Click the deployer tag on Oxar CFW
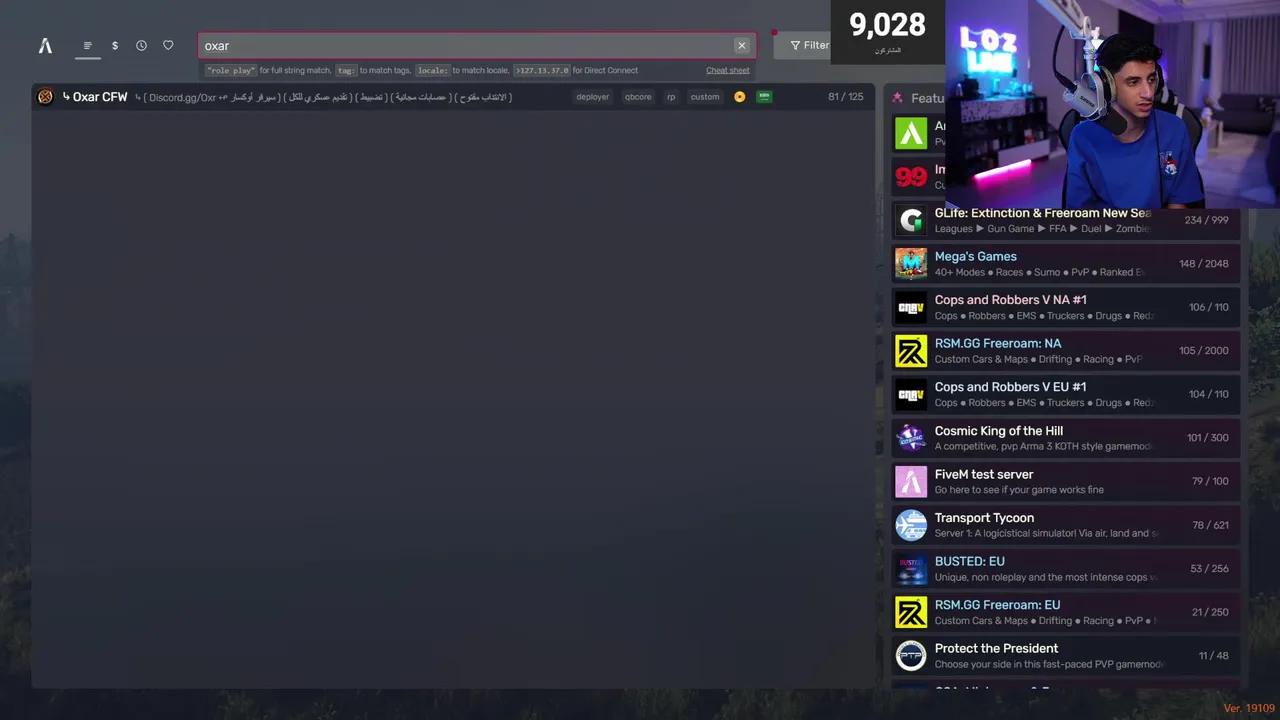1280x720 pixels. click(x=592, y=97)
